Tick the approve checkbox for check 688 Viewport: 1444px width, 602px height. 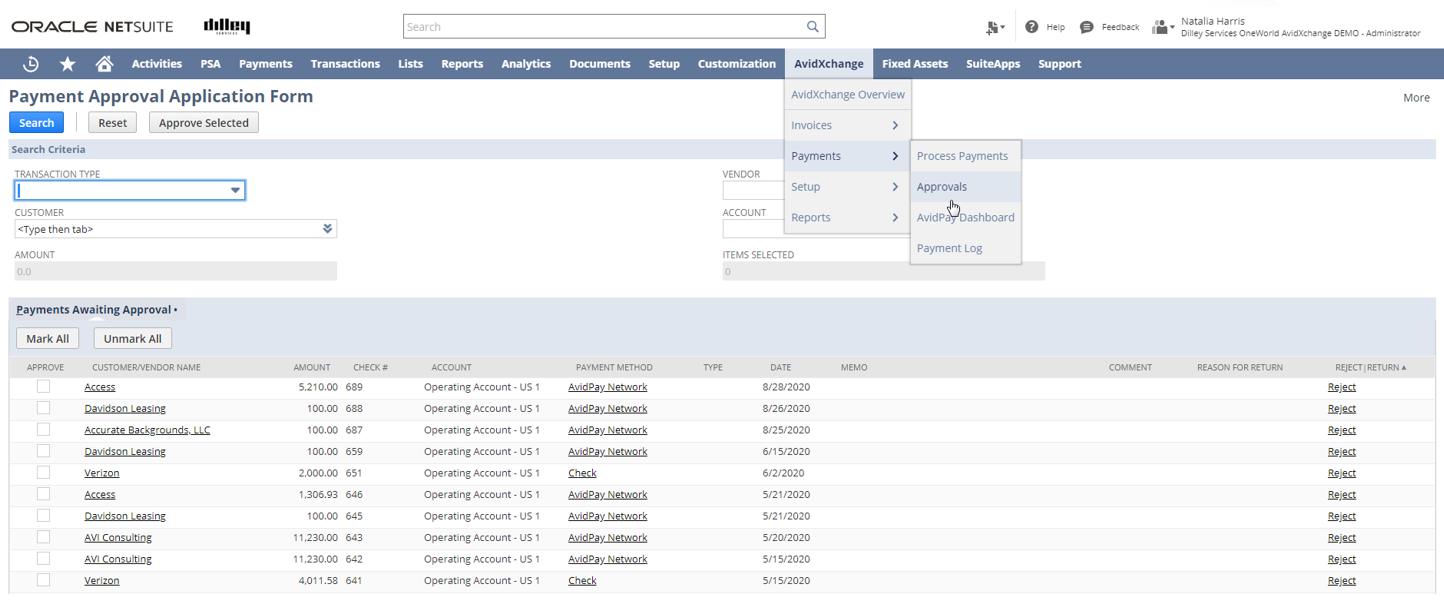click(43, 408)
